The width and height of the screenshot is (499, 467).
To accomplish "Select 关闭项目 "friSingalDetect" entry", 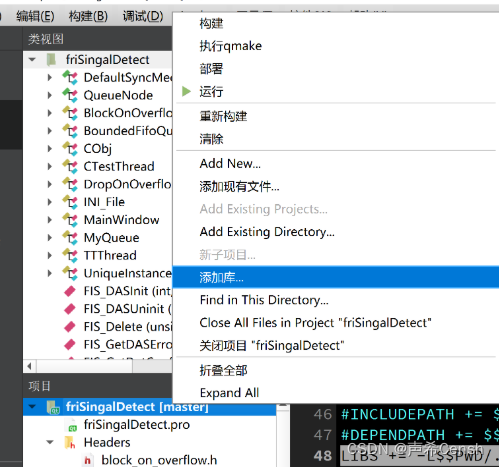I will (x=336, y=345).
